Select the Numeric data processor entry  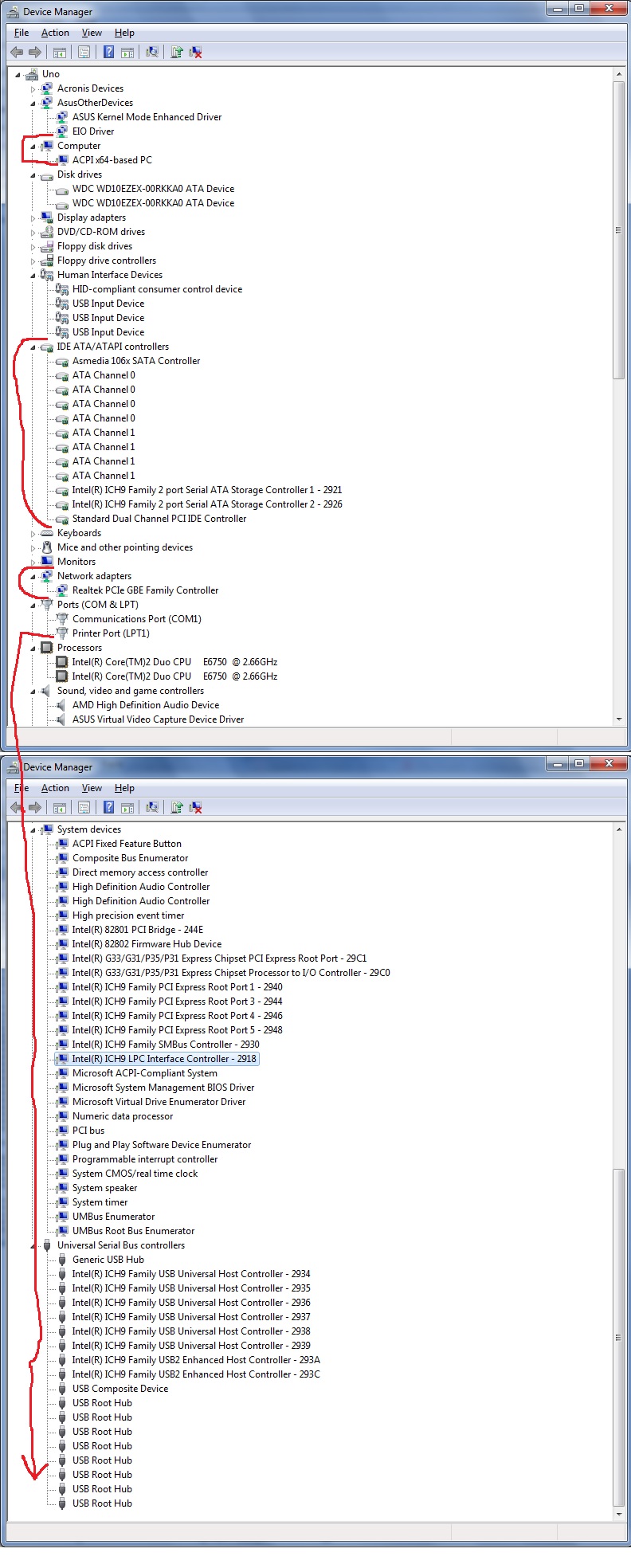coord(122,1116)
